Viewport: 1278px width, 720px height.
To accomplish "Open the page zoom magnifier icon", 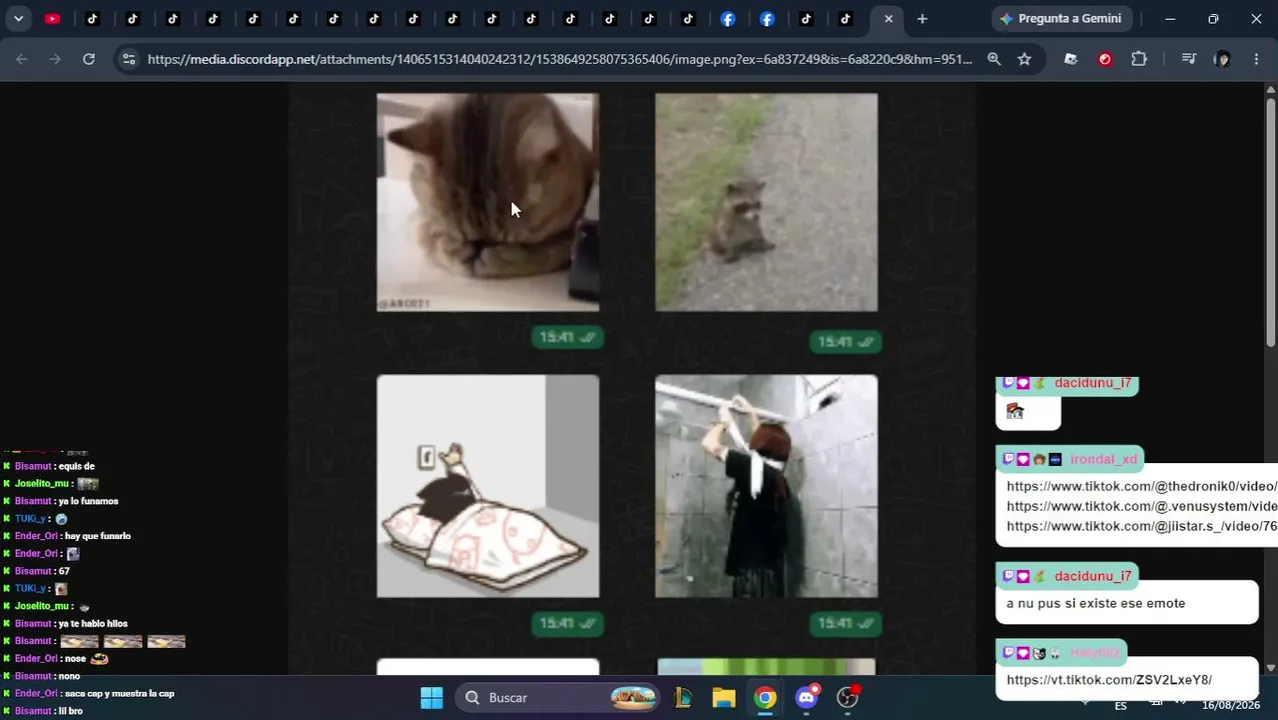I will point(994,59).
